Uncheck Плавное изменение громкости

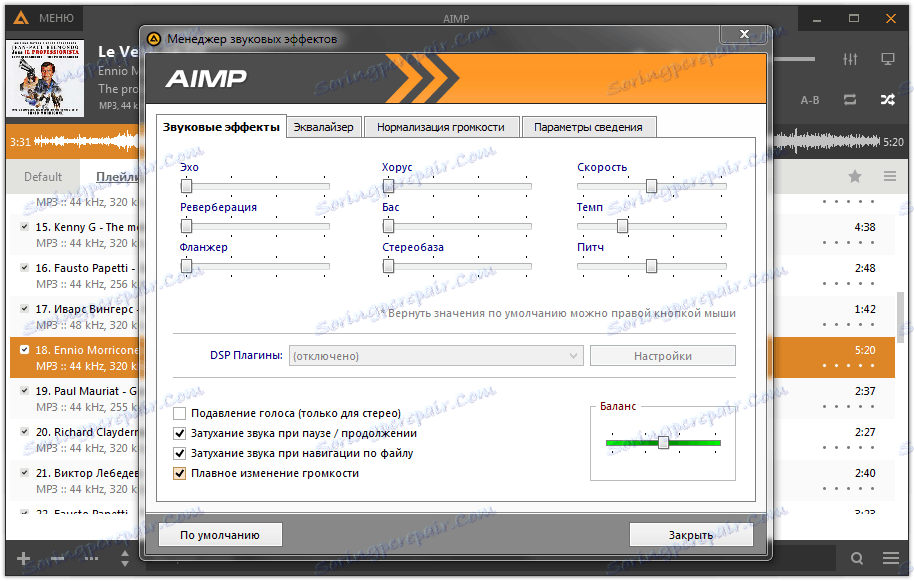(x=179, y=473)
